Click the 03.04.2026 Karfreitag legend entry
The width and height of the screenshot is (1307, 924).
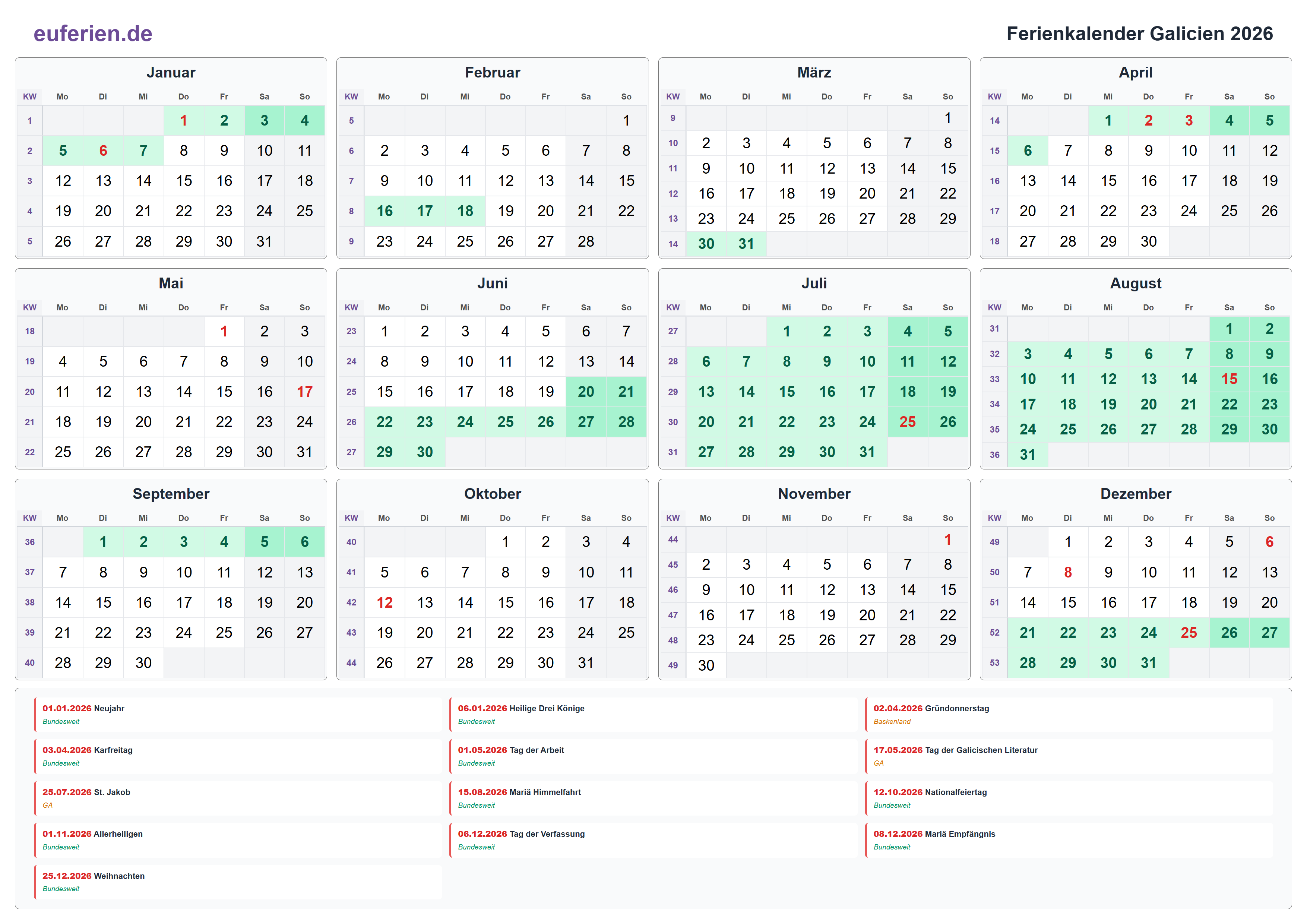click(x=238, y=757)
